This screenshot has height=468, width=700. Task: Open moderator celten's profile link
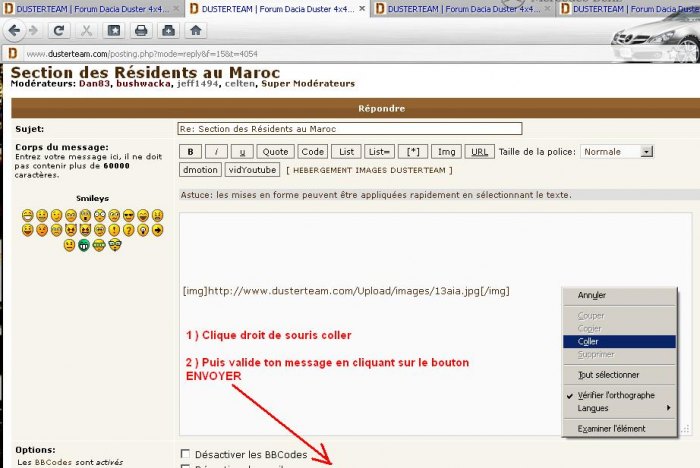click(x=240, y=84)
